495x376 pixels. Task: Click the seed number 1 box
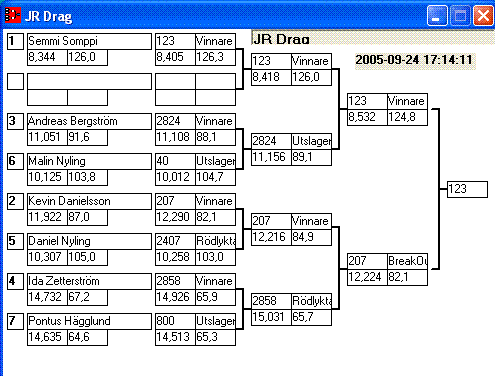pyautogui.click(x=15, y=41)
